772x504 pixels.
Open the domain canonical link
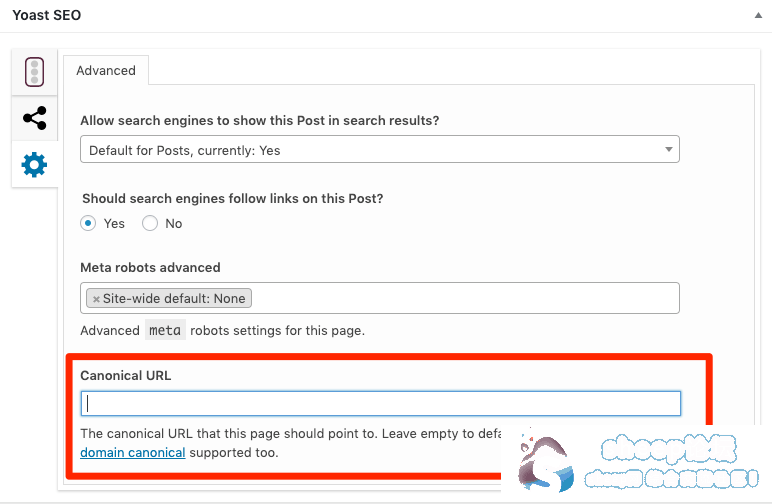(x=132, y=452)
